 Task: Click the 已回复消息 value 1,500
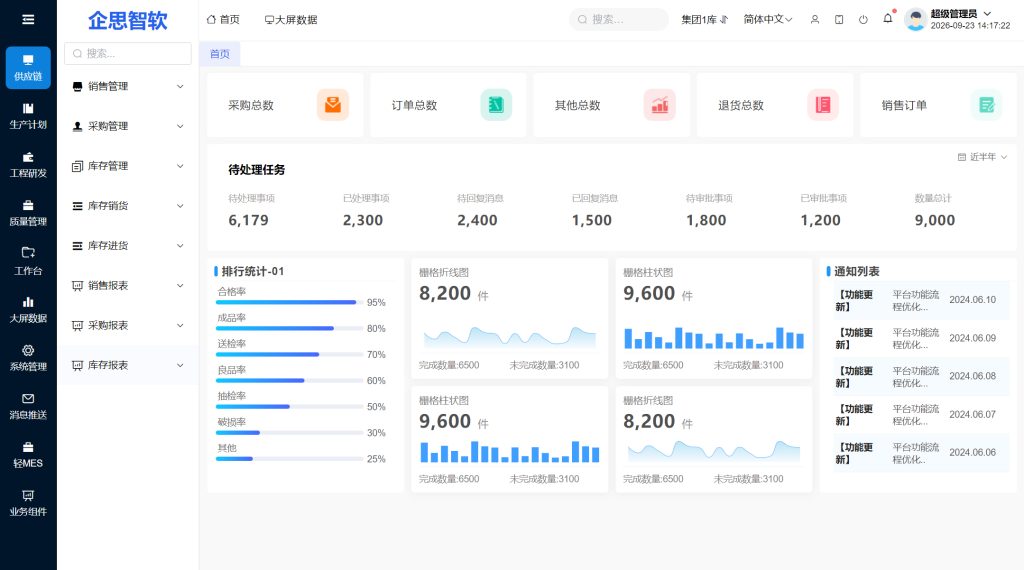pos(592,221)
